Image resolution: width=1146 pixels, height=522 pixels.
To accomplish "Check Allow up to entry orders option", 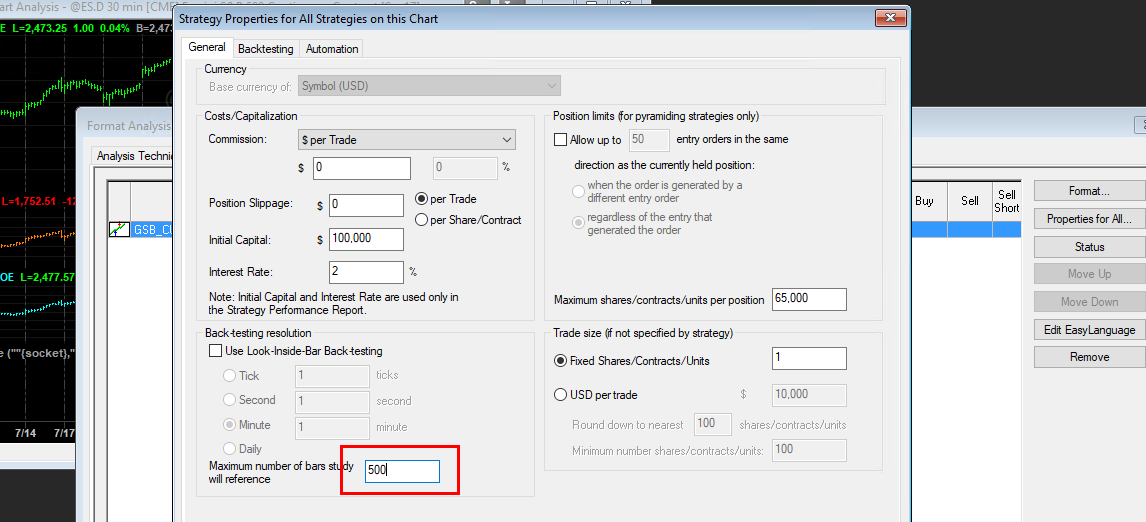I will coord(561,140).
